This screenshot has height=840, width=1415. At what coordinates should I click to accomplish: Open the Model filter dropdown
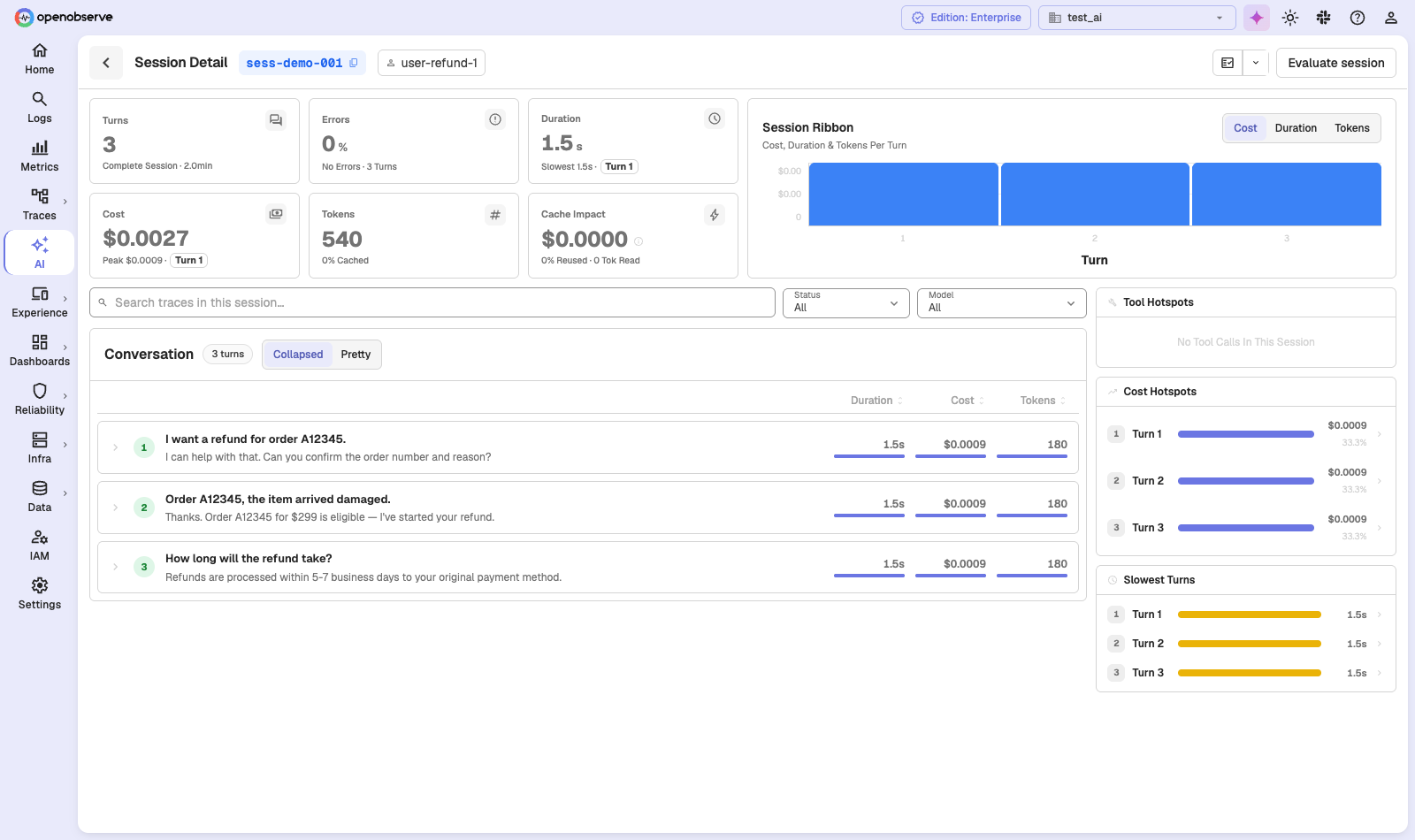tap(1002, 302)
